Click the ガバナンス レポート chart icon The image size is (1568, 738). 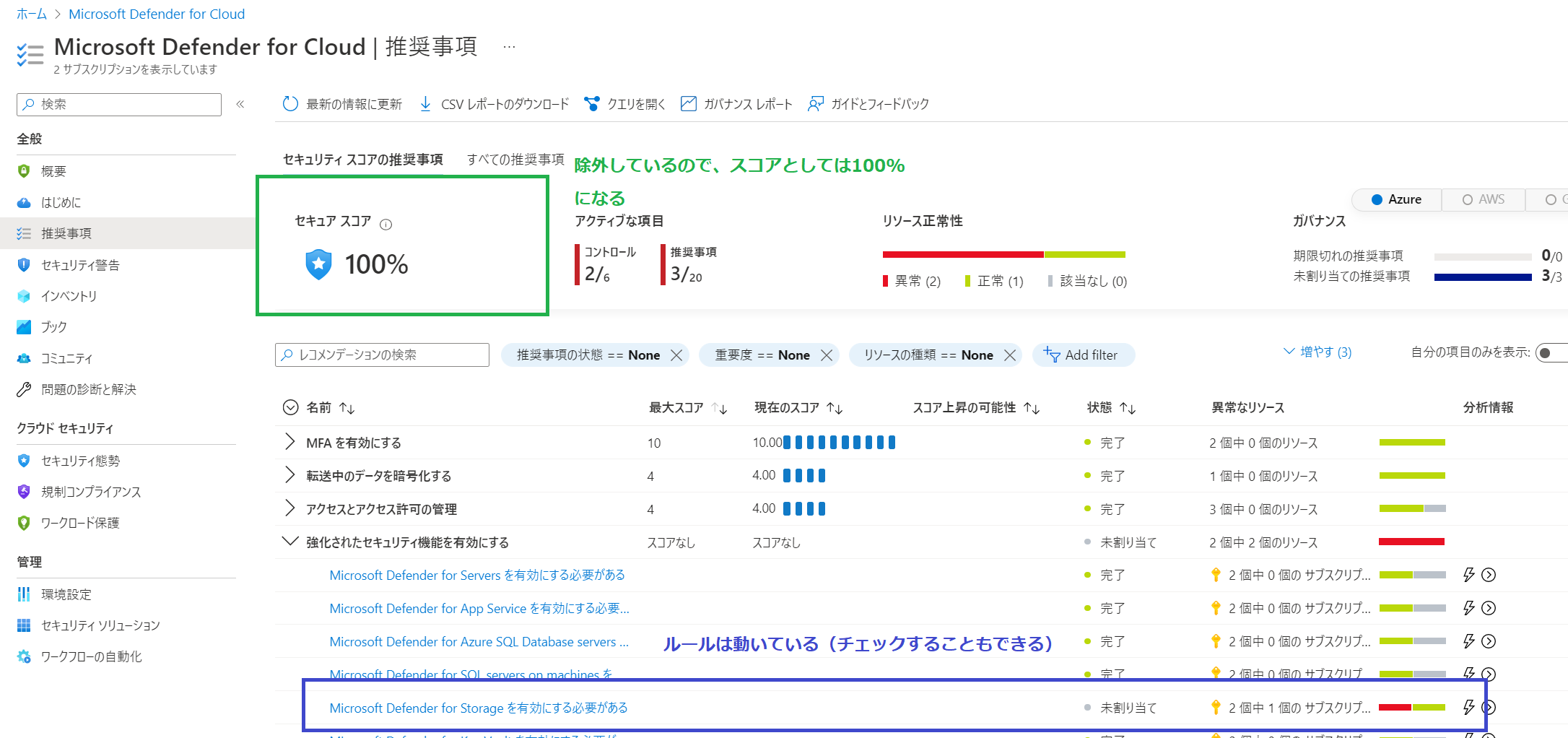[x=689, y=104]
